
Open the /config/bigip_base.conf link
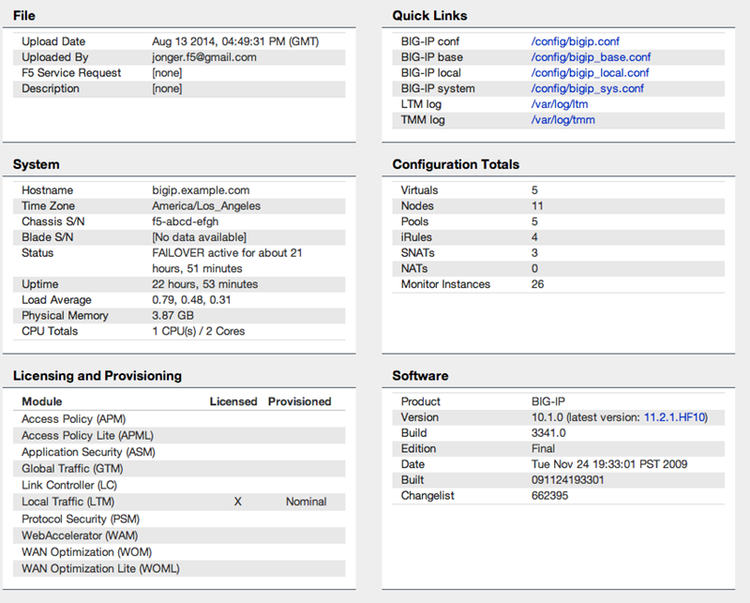coord(591,58)
